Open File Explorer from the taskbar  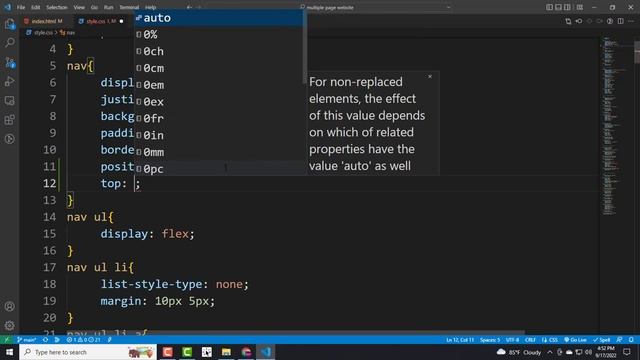pyautogui.click(x=226, y=352)
